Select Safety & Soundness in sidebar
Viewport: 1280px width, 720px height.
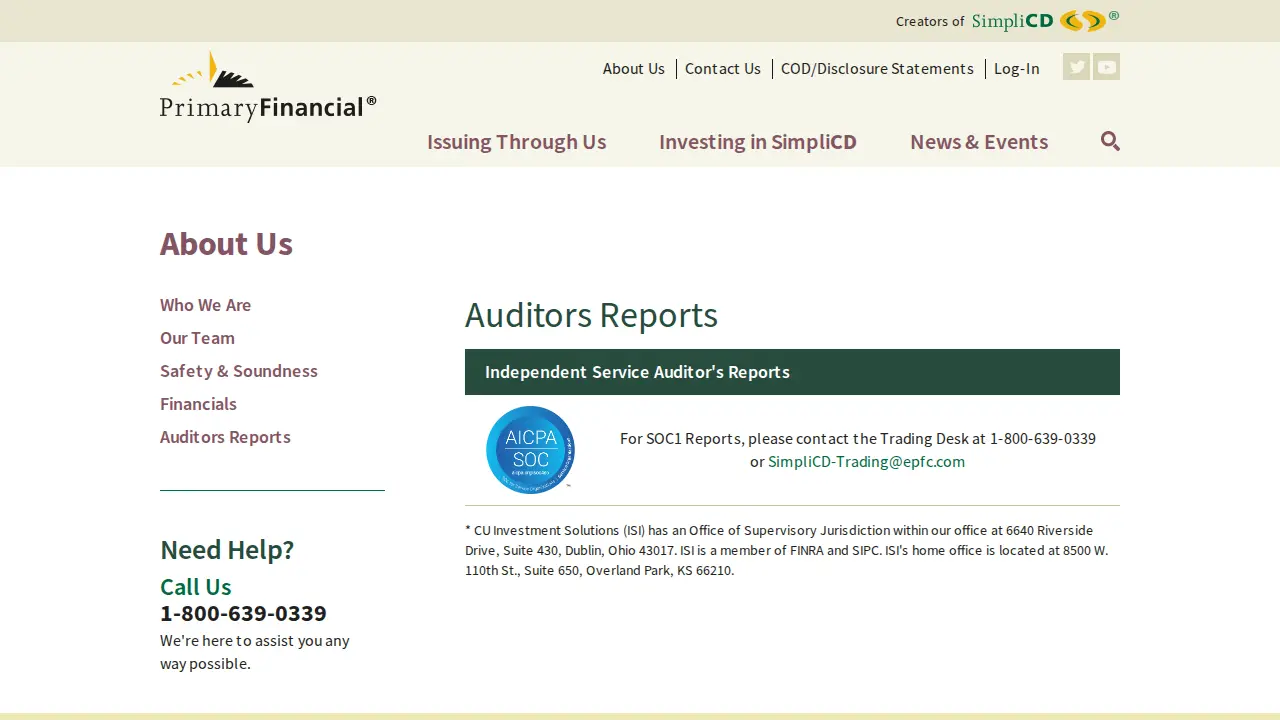click(239, 371)
